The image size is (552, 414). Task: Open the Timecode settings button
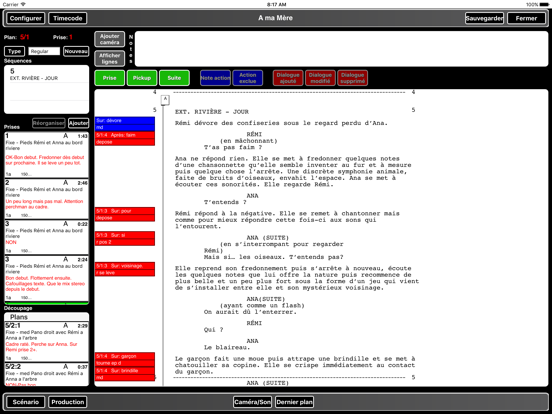68,18
